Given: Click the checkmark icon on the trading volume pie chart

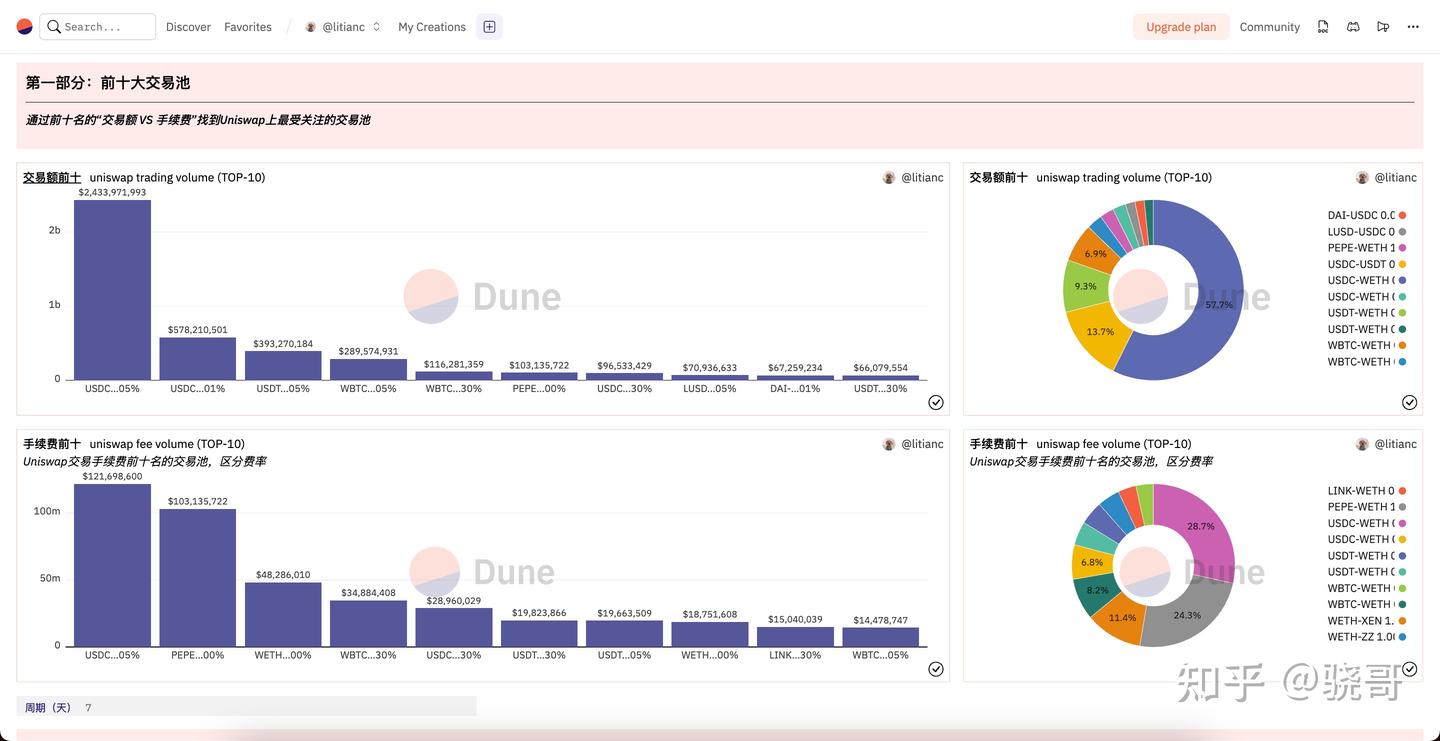Looking at the screenshot, I should click(1409, 402).
